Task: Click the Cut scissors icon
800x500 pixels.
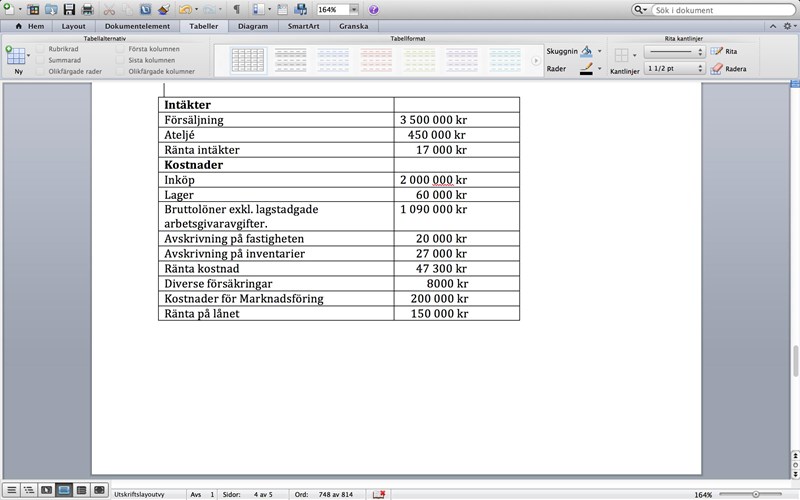Action: [109, 9]
